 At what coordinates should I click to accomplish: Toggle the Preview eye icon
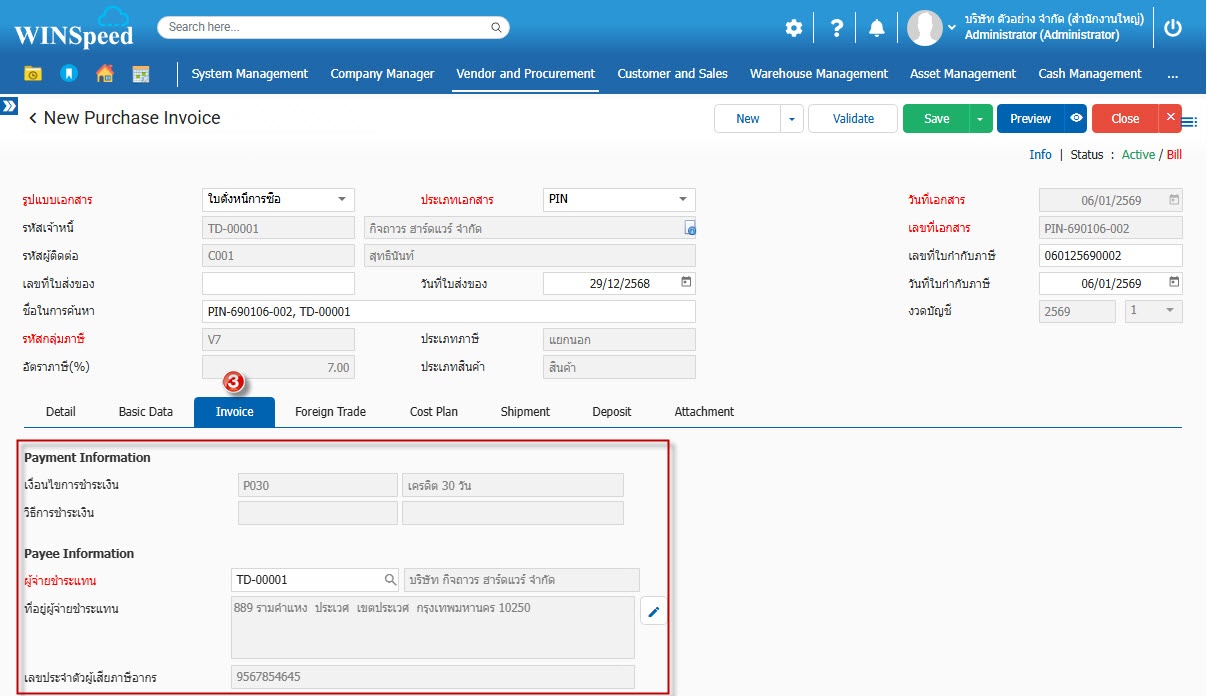(1075, 118)
